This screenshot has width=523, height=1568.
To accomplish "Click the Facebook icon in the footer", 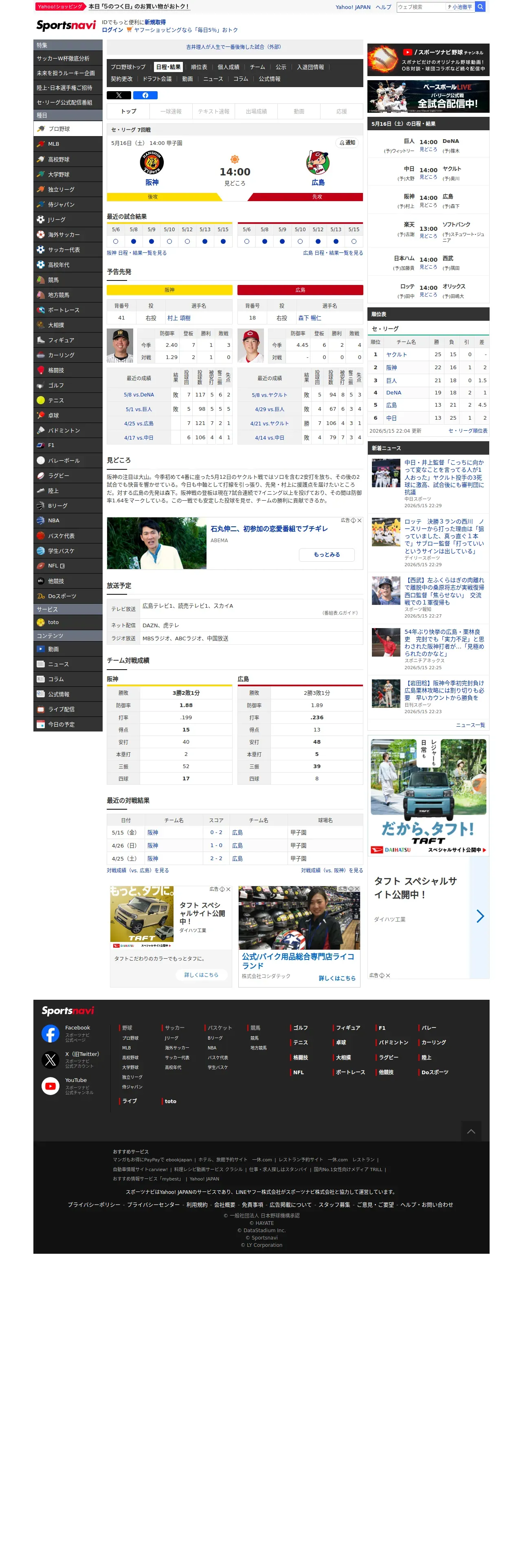I will pos(51,1033).
